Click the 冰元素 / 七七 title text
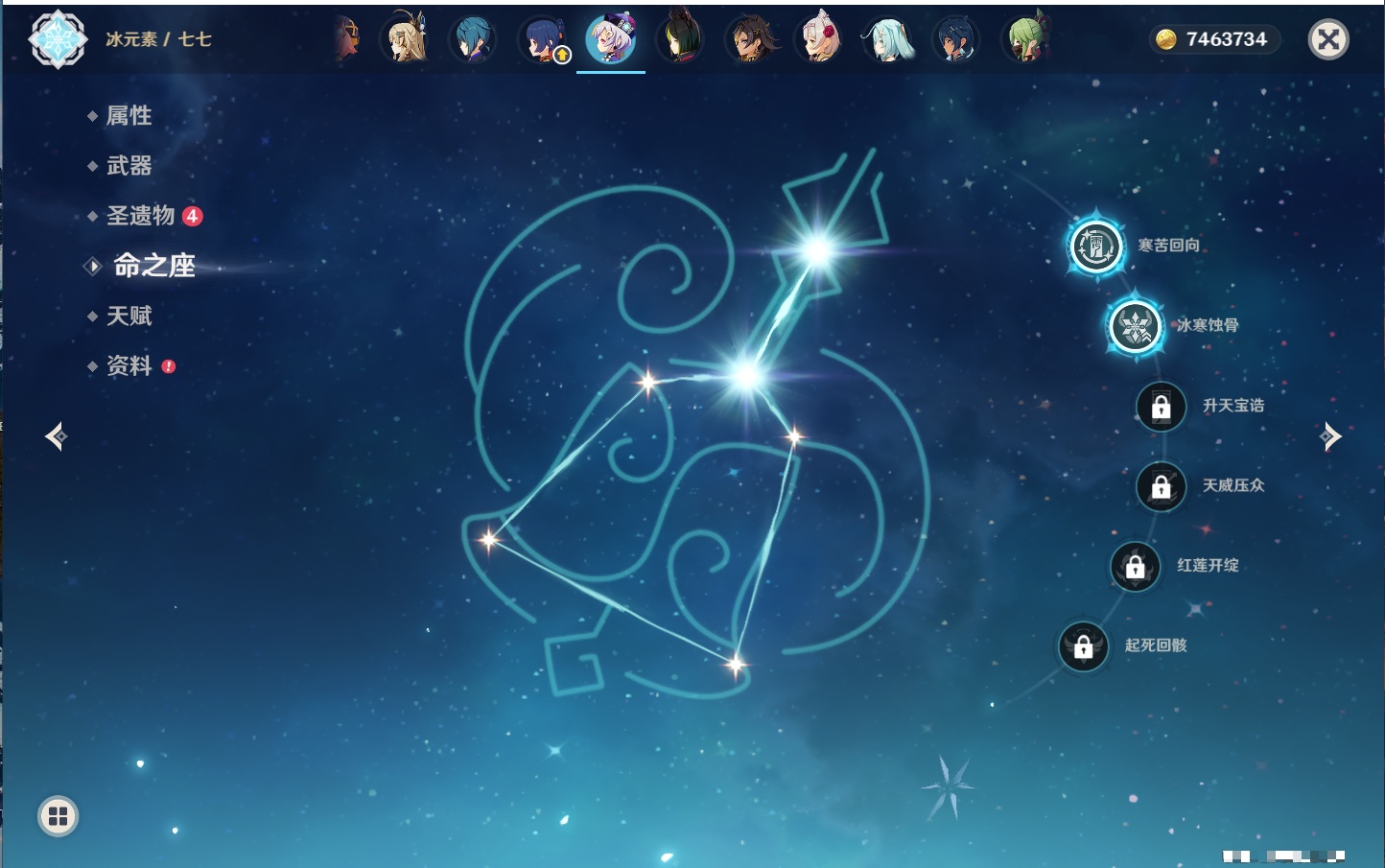Screen dimensions: 1385x868 click(x=158, y=39)
